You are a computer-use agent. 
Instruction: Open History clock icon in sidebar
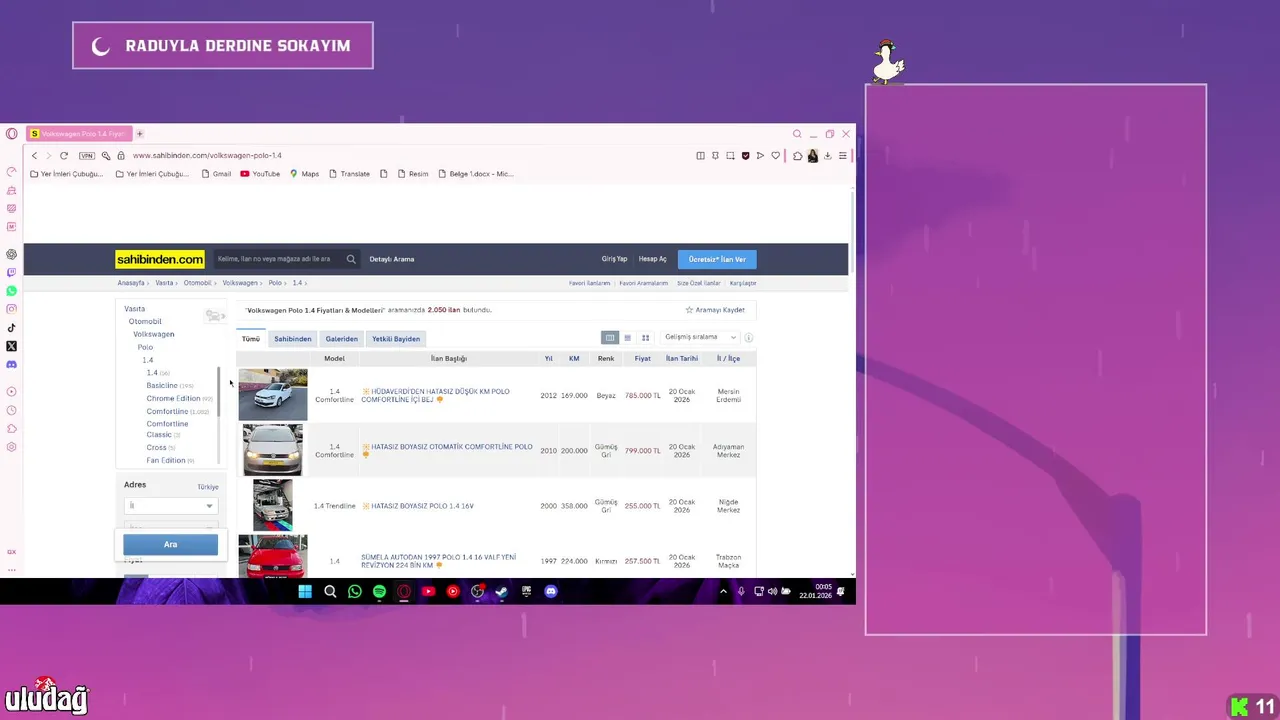[x=11, y=410]
